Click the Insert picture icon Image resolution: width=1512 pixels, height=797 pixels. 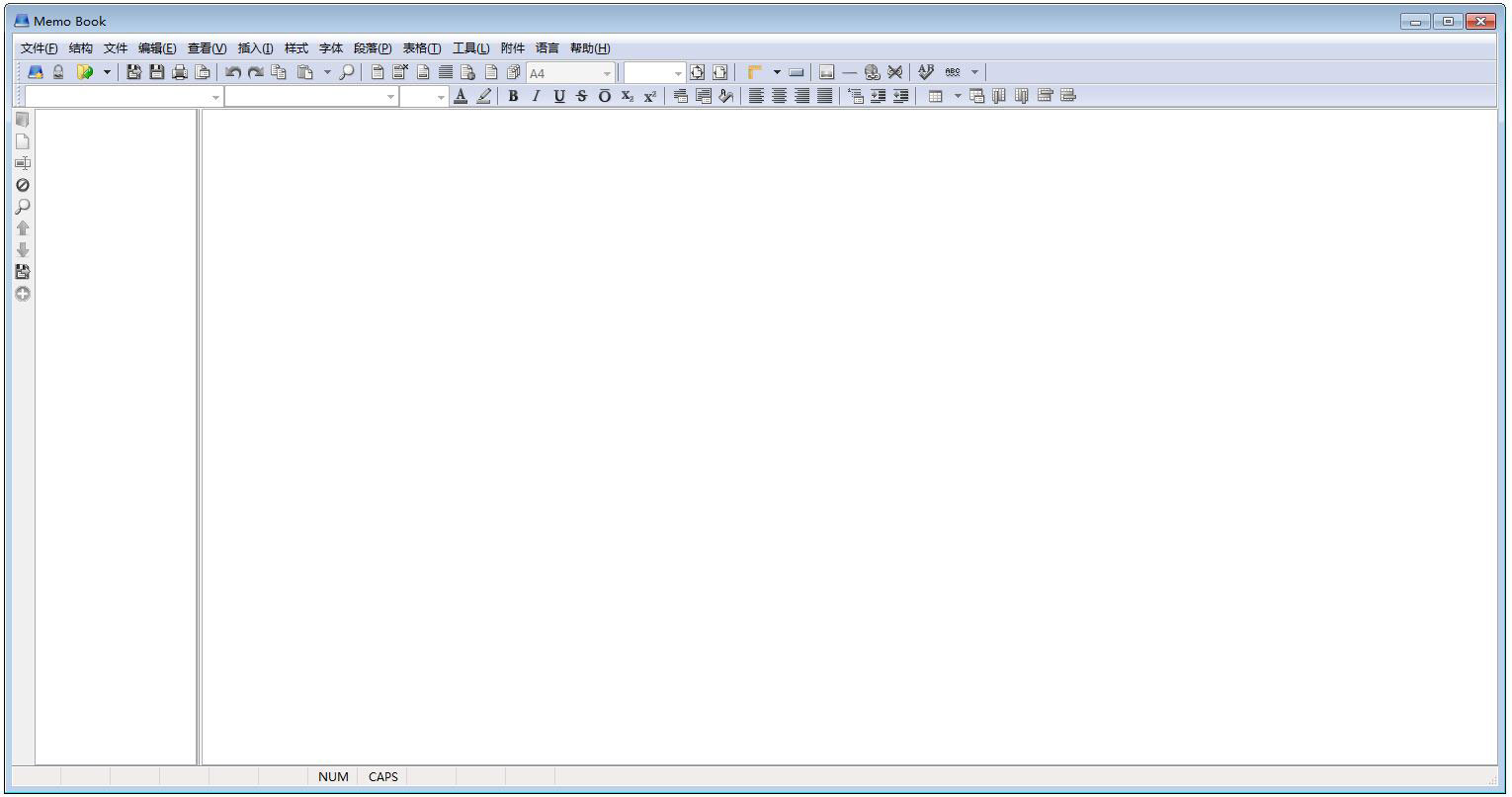826,72
